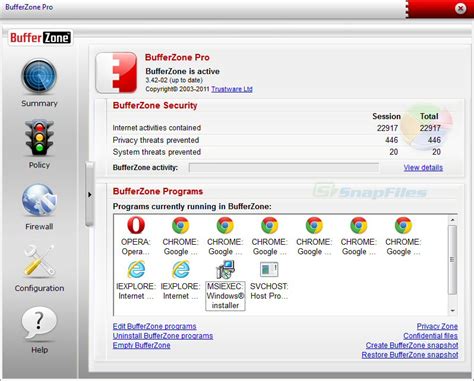Expand the sidebar using the arrow handle
This screenshot has height=381, width=474.
click(x=89, y=194)
